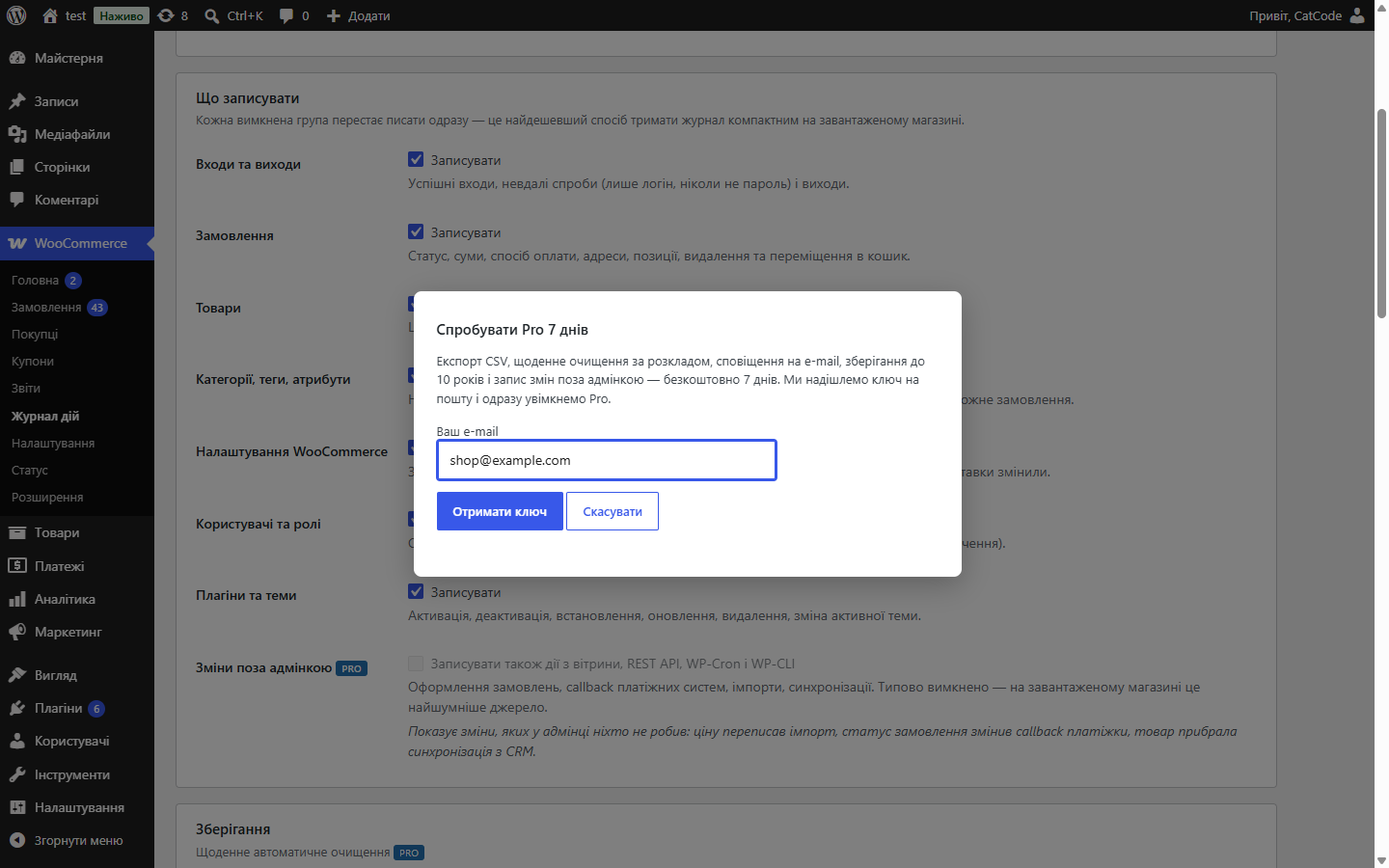Click Користувачі та ролі row label

click(x=259, y=524)
